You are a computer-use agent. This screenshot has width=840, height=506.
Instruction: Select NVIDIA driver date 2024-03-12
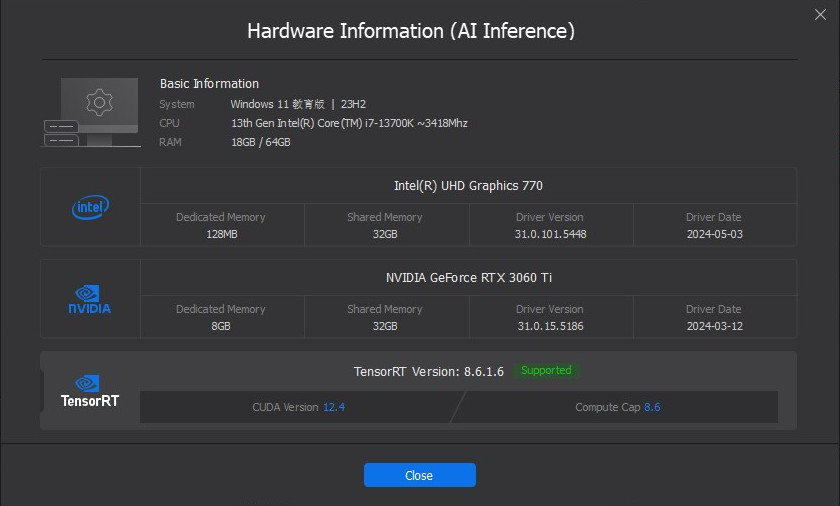[715, 326]
